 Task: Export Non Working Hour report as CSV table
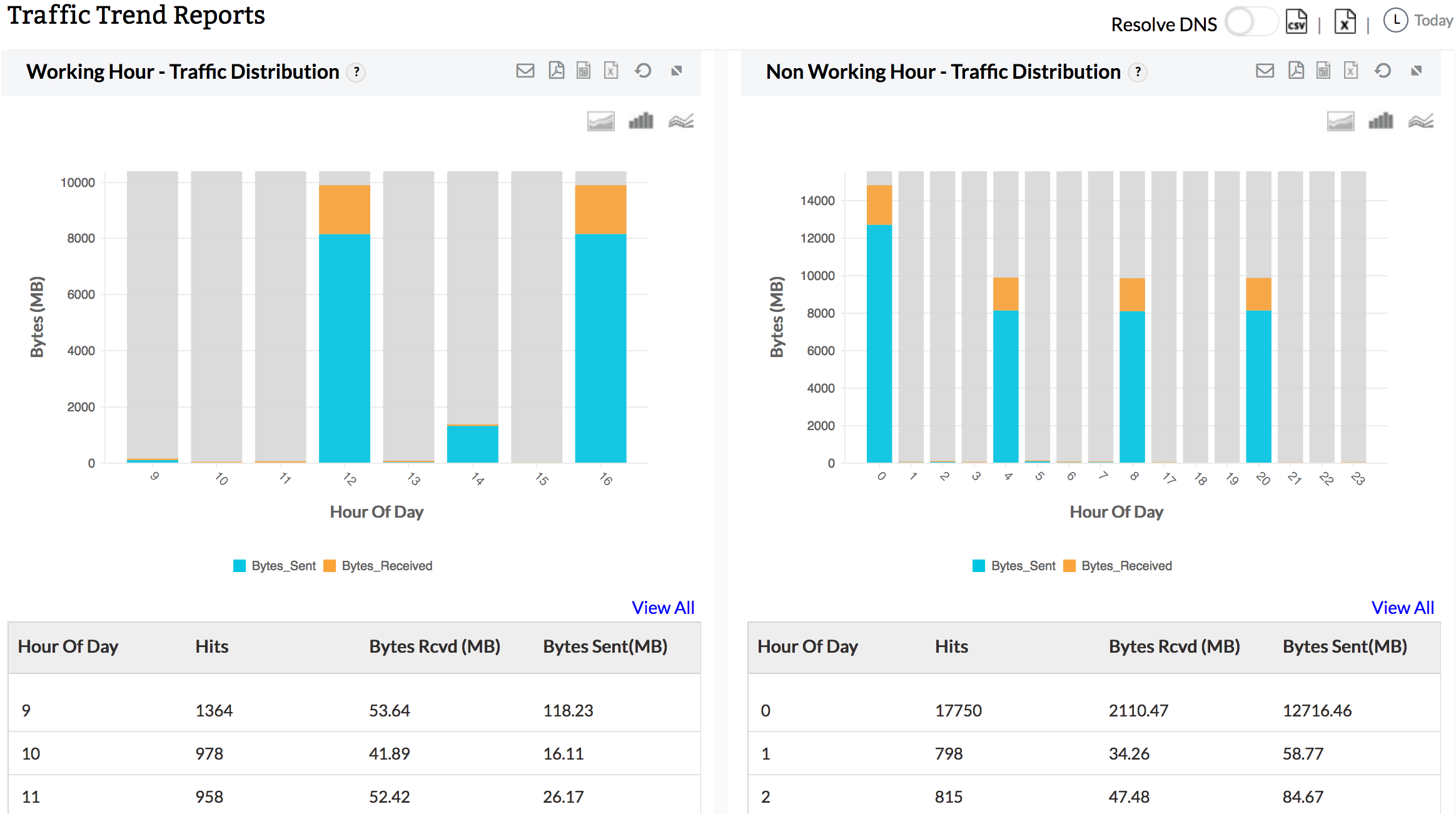coord(1323,71)
